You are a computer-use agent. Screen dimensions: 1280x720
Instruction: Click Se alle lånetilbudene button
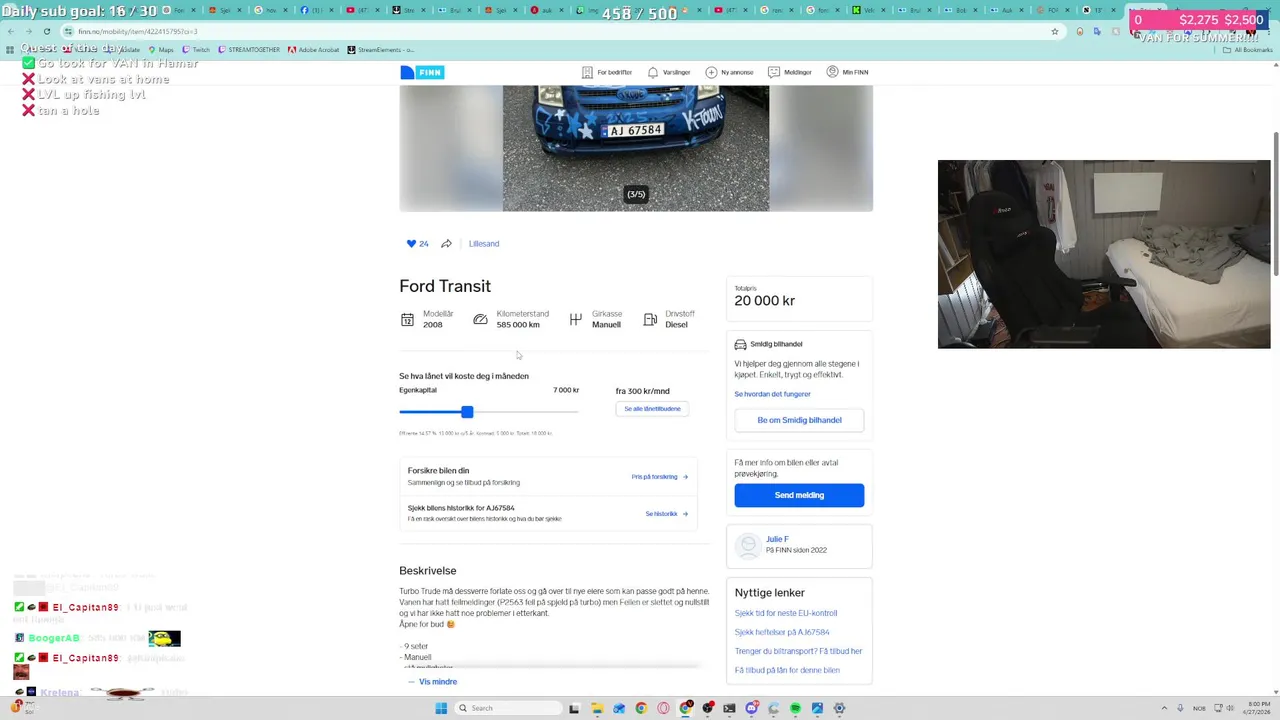click(x=652, y=409)
